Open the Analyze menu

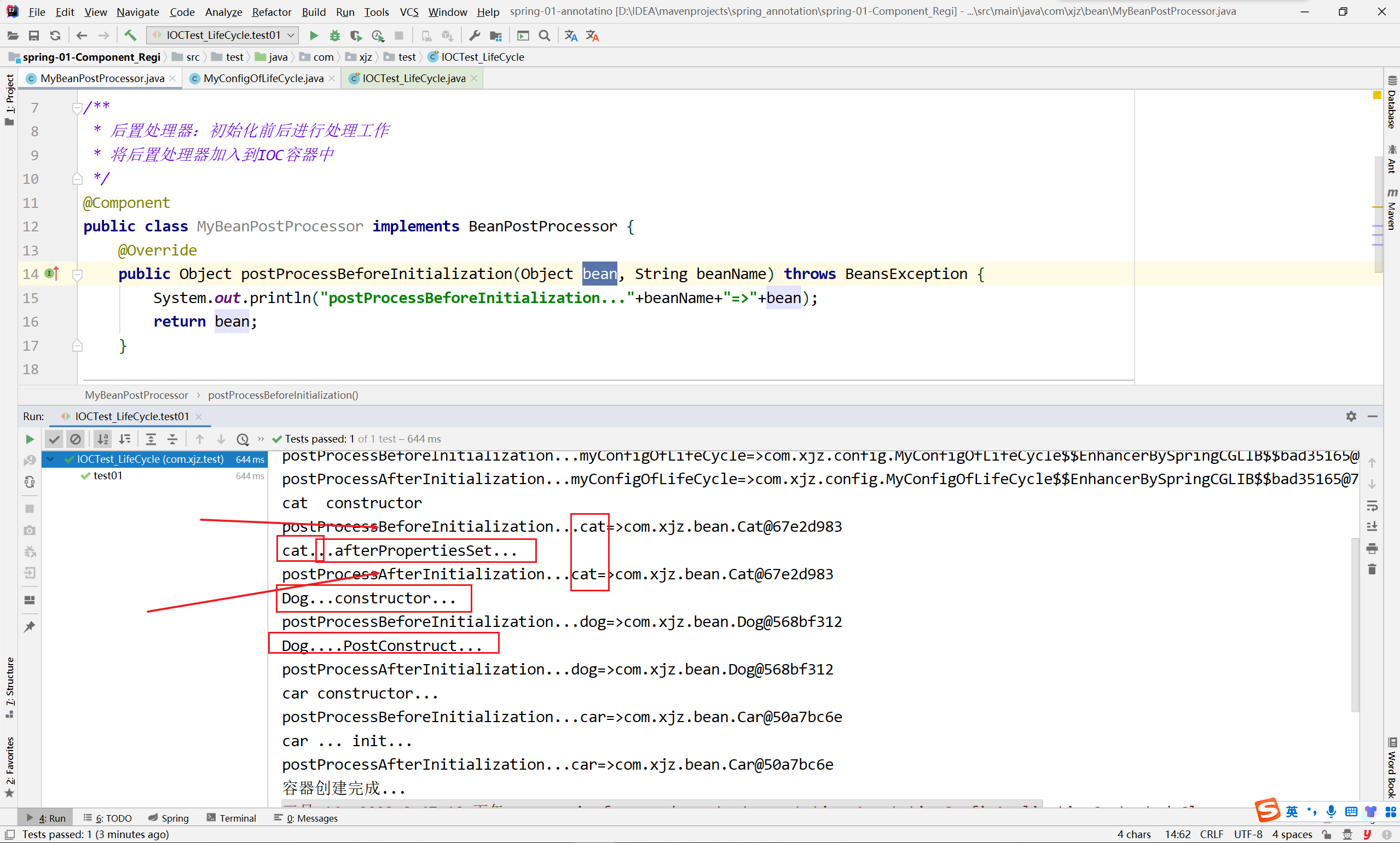point(223,11)
